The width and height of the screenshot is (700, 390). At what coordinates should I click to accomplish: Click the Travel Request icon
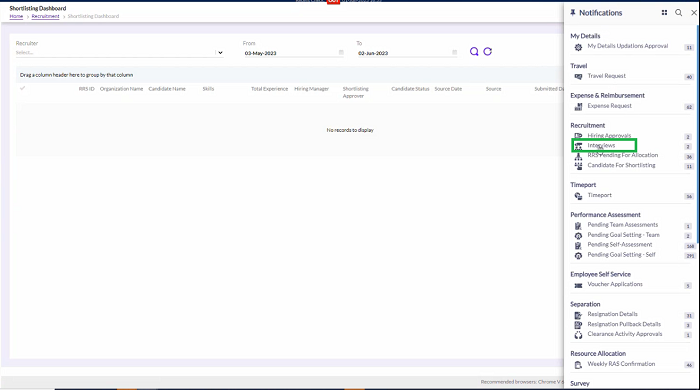pos(578,77)
